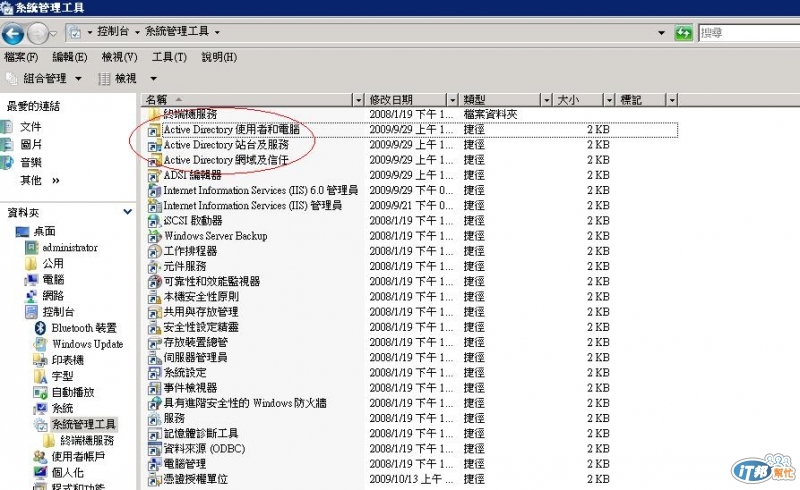Screen dimensions: 800x490
Task: Select 網路 in the folder tree
Action: [53, 296]
